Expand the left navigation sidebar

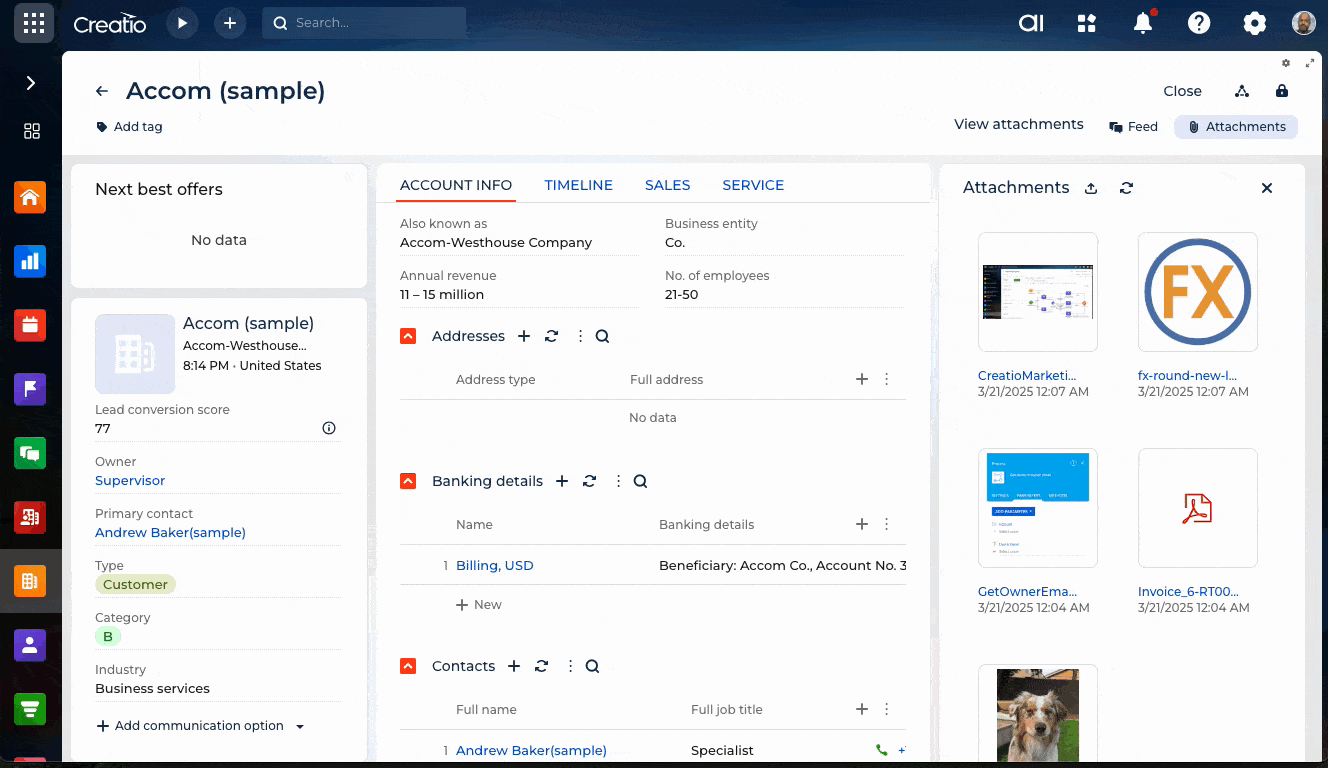(31, 83)
